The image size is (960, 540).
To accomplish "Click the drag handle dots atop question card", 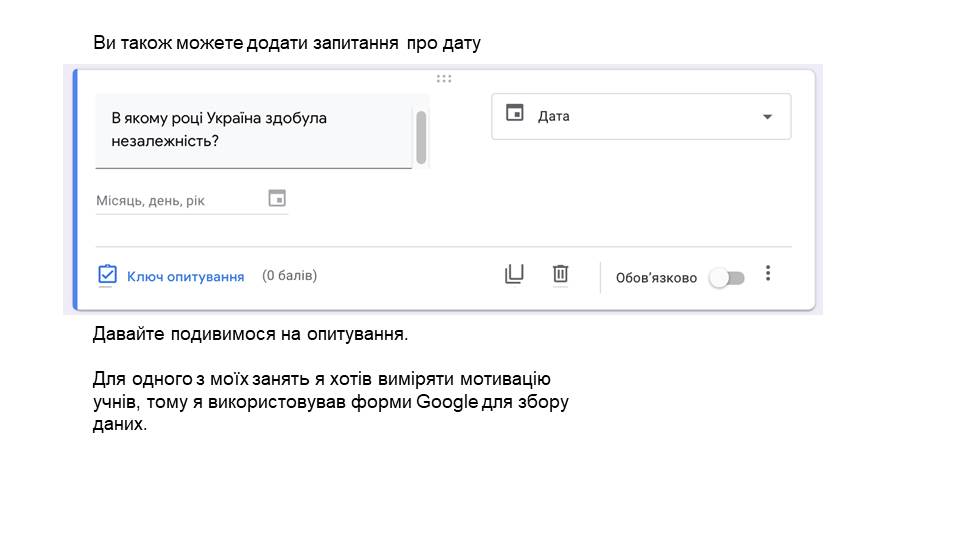I will (444, 79).
